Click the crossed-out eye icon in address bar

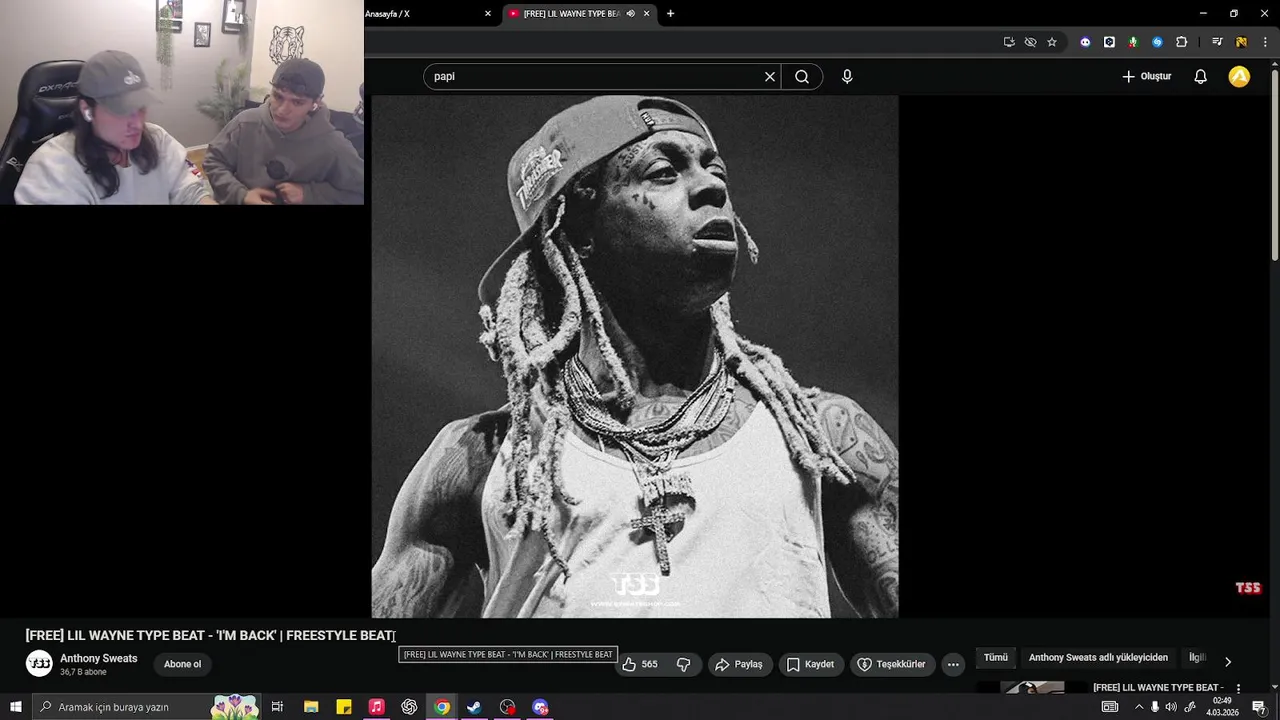pos(1030,42)
